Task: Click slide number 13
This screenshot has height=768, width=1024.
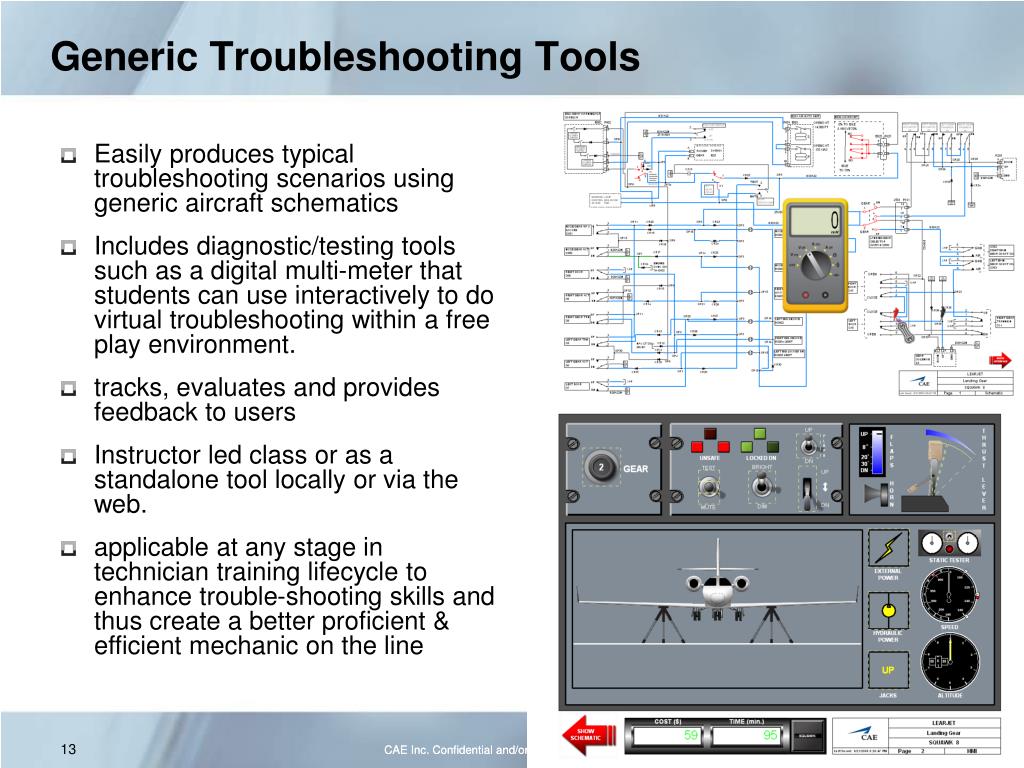Action: [69, 749]
